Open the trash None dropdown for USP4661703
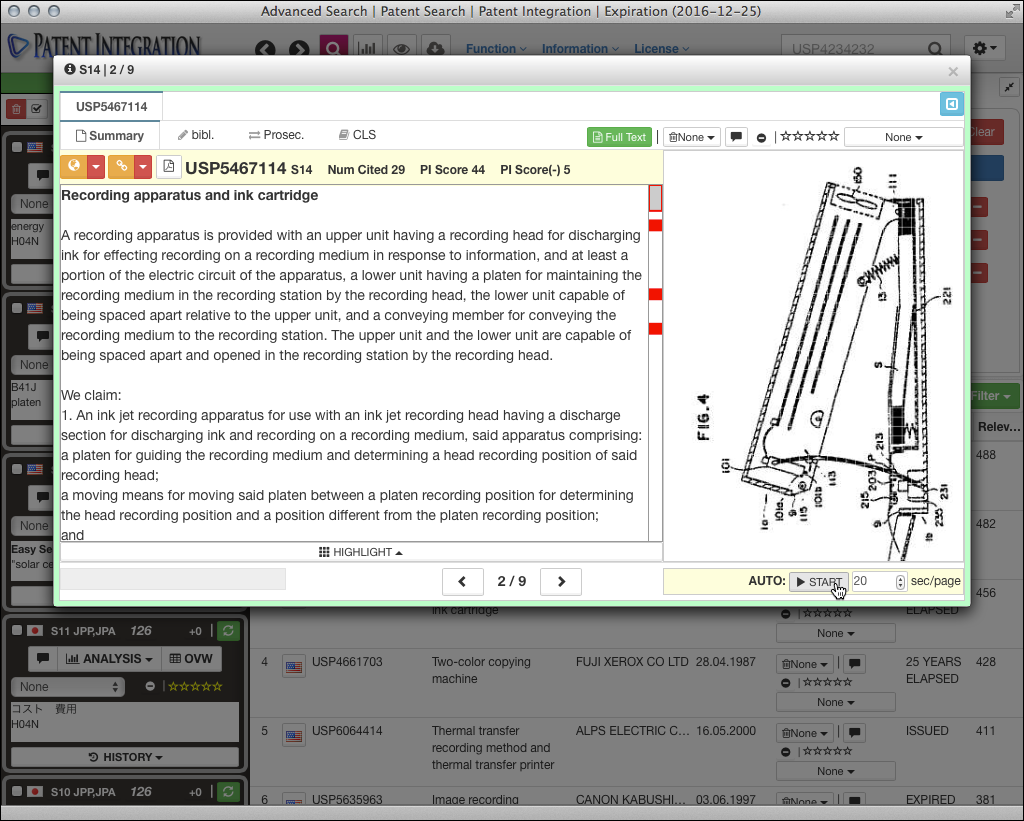 [x=805, y=664]
